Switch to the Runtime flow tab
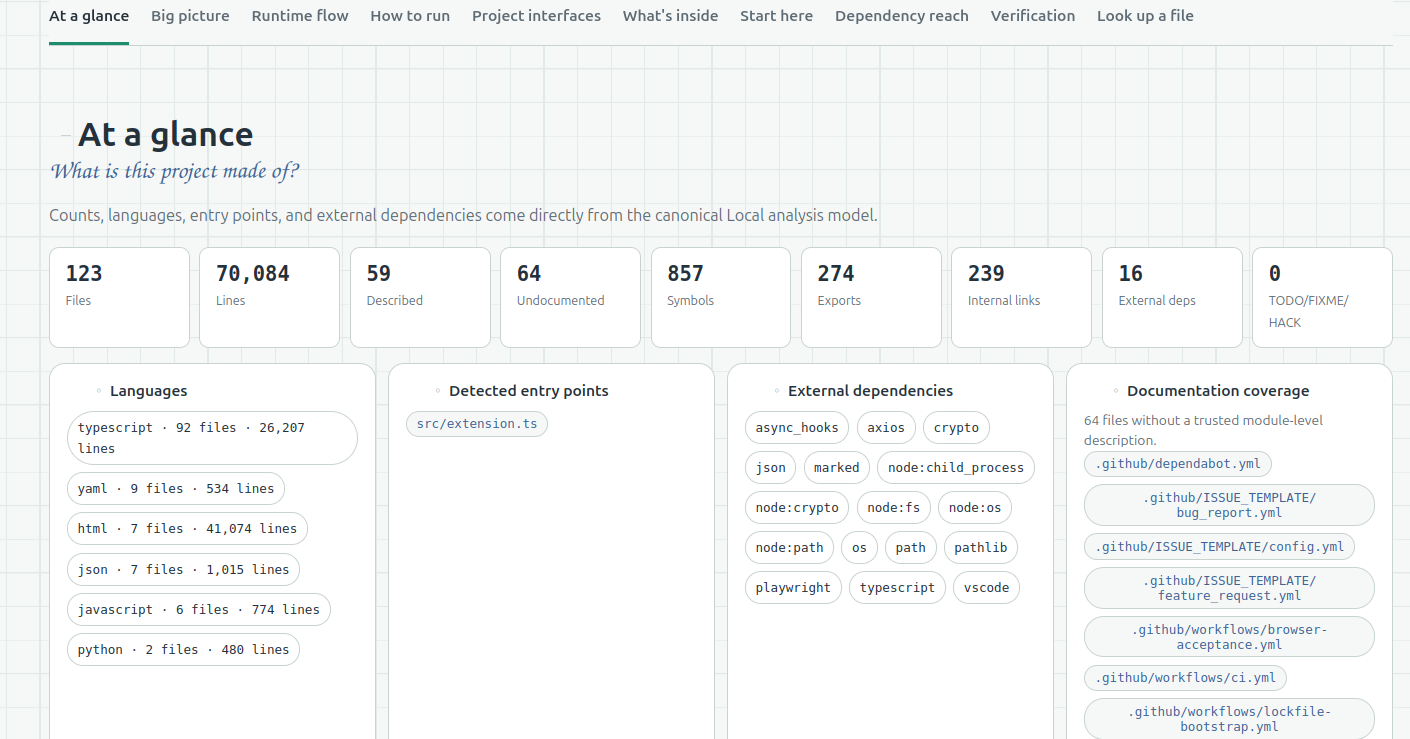This screenshot has width=1410, height=739. click(300, 16)
